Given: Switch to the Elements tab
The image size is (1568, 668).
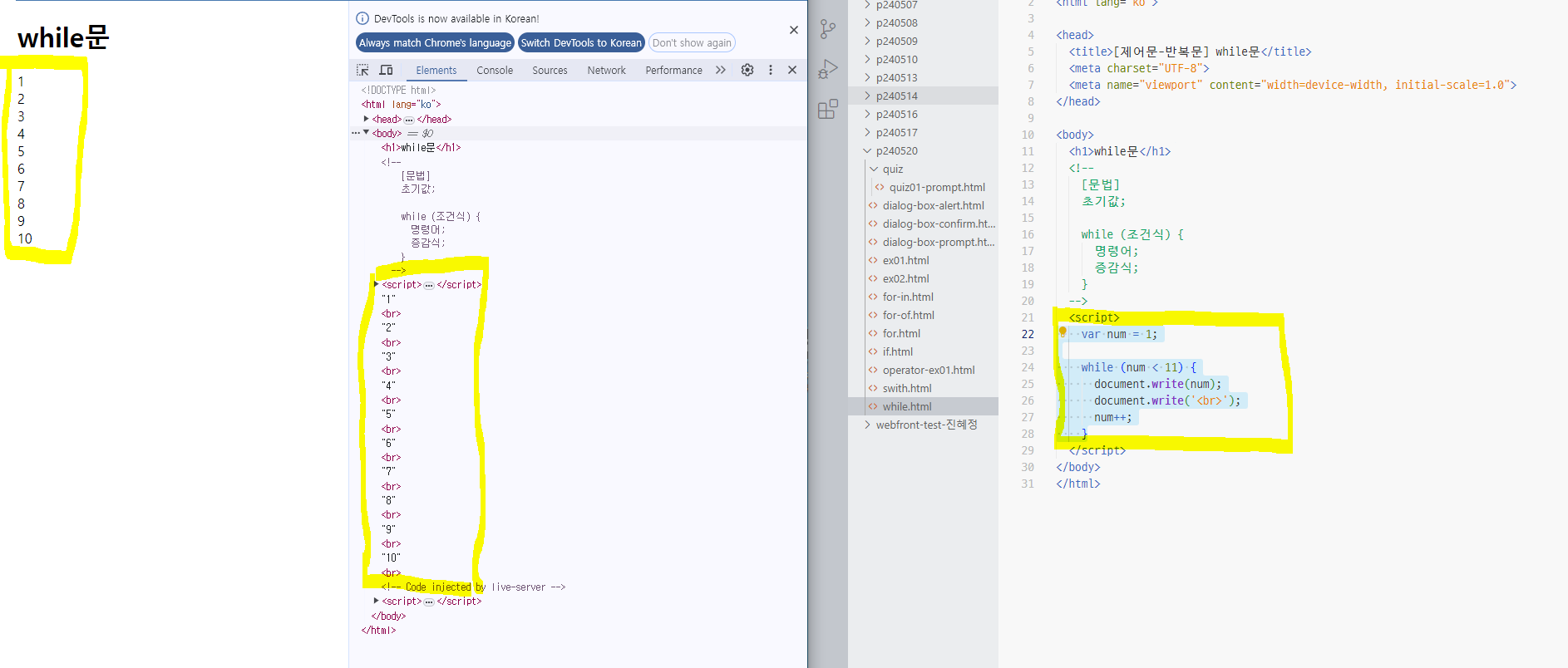Looking at the screenshot, I should [x=436, y=71].
